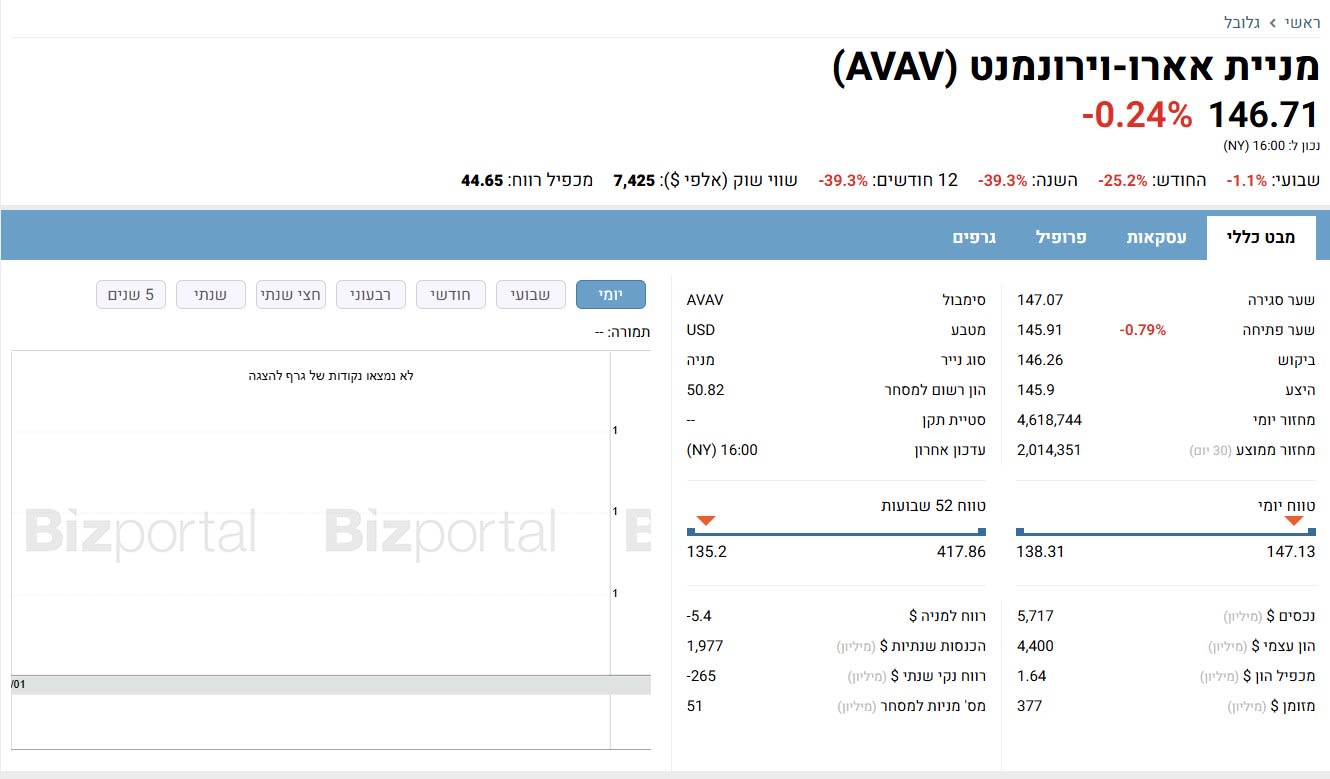This screenshot has width=1330, height=779.
Task: Click the הכנסות שנתיות value 1,977
Action: (x=705, y=646)
